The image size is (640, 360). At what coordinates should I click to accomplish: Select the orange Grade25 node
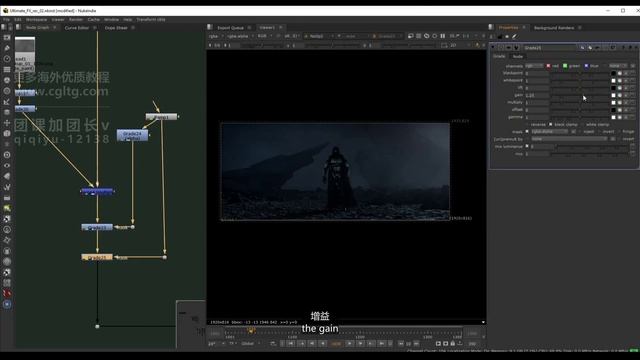click(97, 258)
